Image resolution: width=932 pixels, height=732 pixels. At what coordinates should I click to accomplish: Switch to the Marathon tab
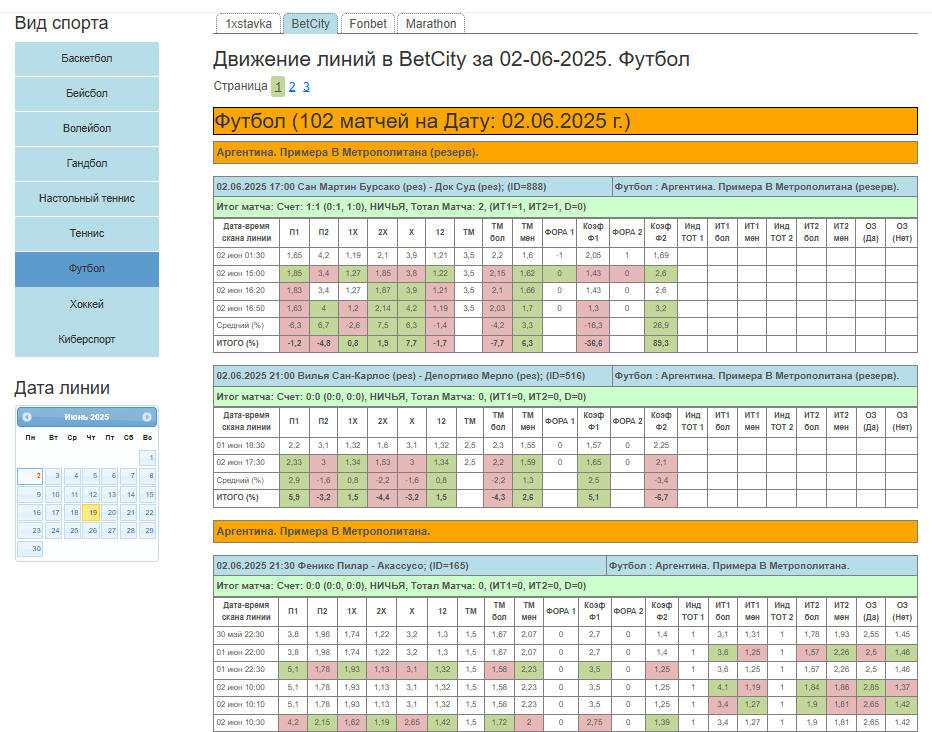pyautogui.click(x=431, y=24)
